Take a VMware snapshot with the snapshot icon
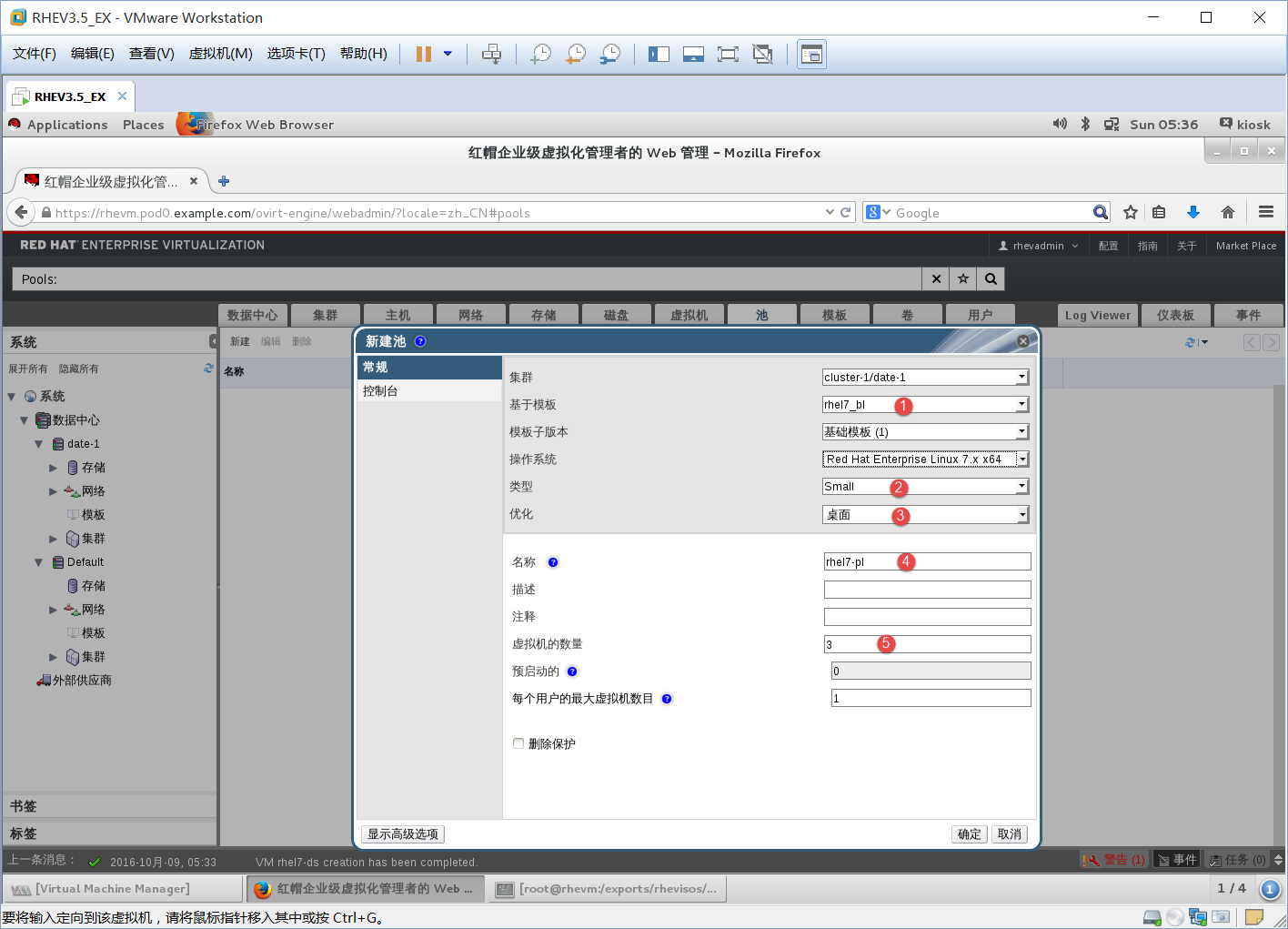The image size is (1288, 929). pos(541,54)
